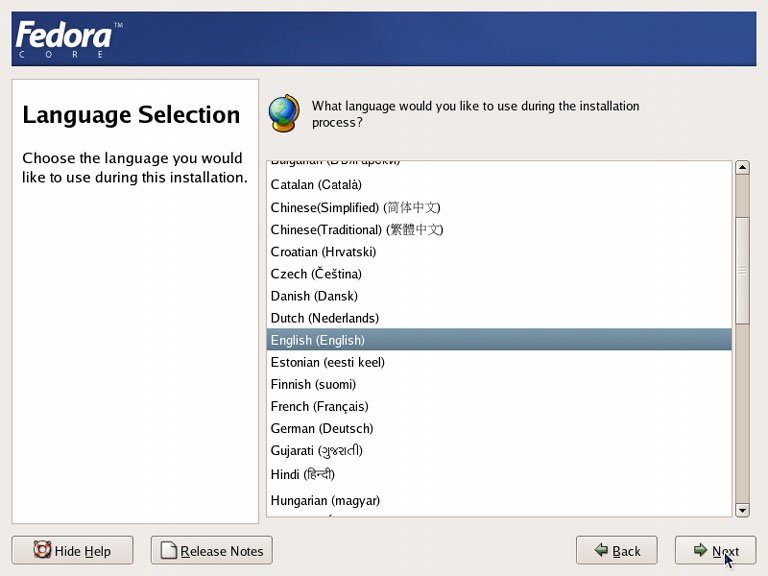The width and height of the screenshot is (768, 576).
Task: Click the globe icon beside the language question
Action: (284, 114)
